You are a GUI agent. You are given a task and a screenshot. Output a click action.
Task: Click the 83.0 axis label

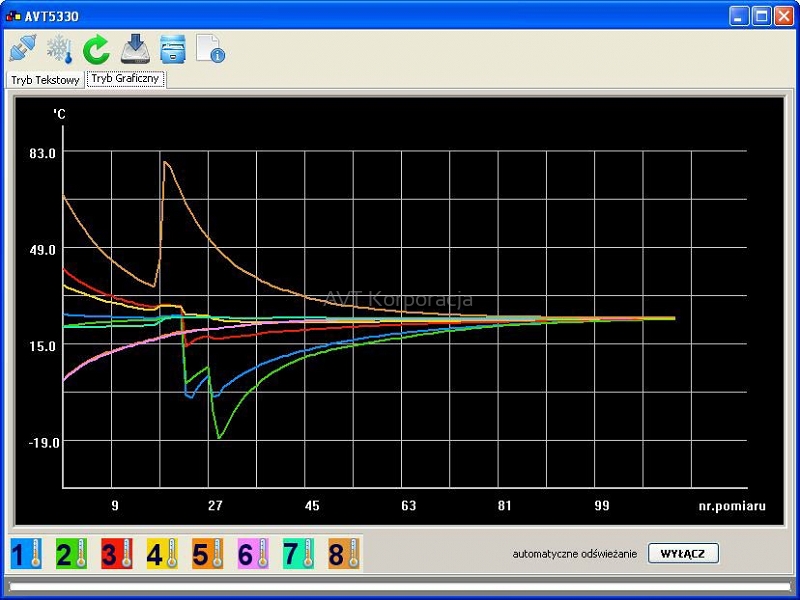(x=42, y=154)
